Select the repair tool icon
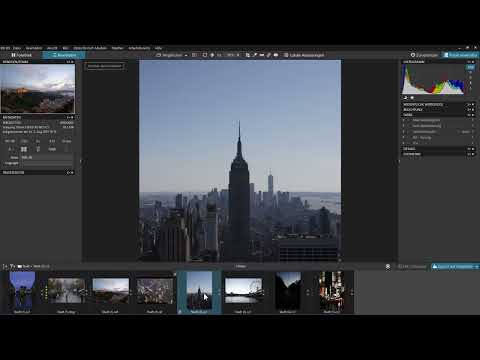This screenshot has width=480, height=360. point(268,55)
